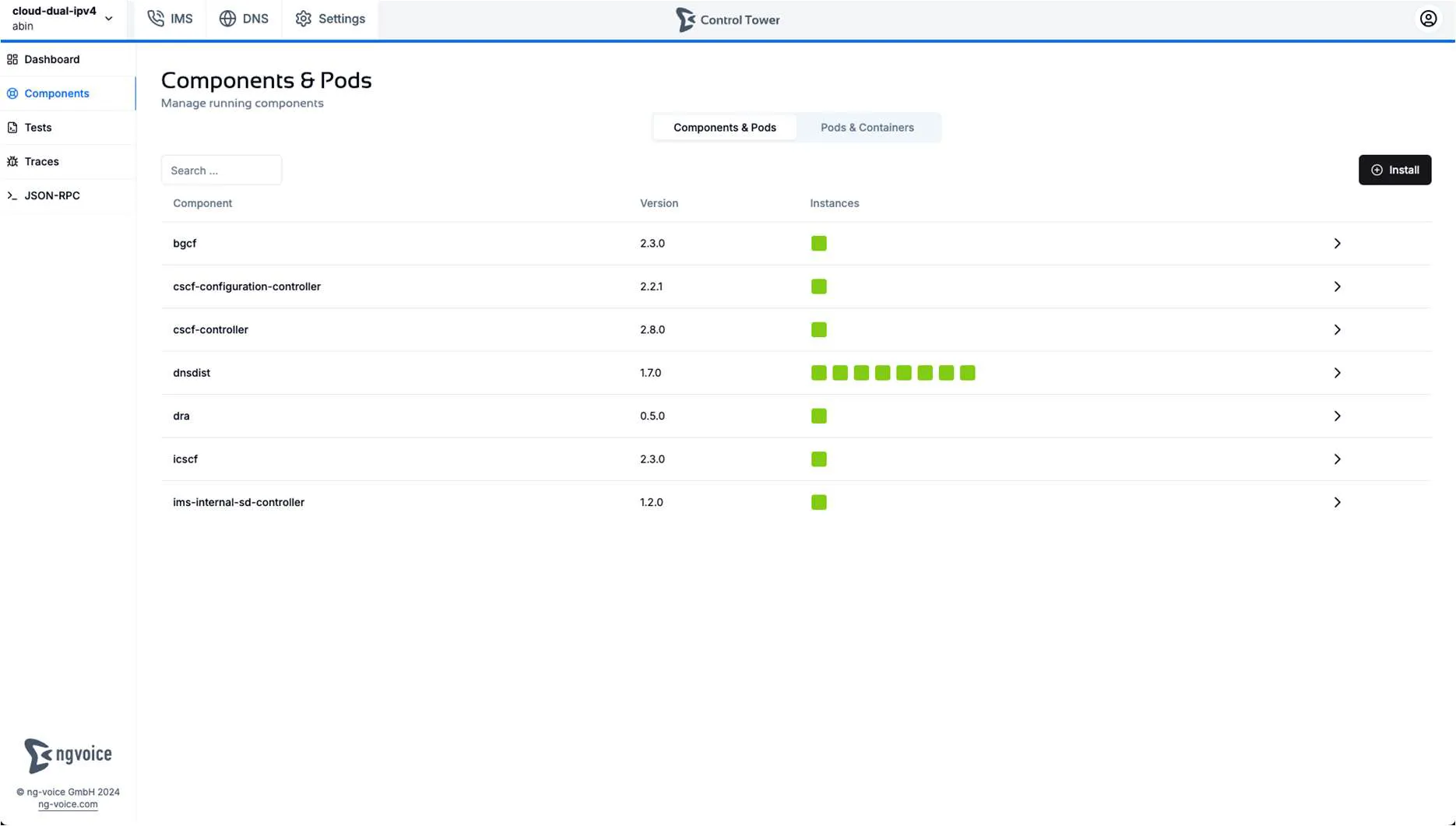This screenshot has width=1456, height=826.
Task: Click version 1.2.0 cell
Action: (652, 502)
